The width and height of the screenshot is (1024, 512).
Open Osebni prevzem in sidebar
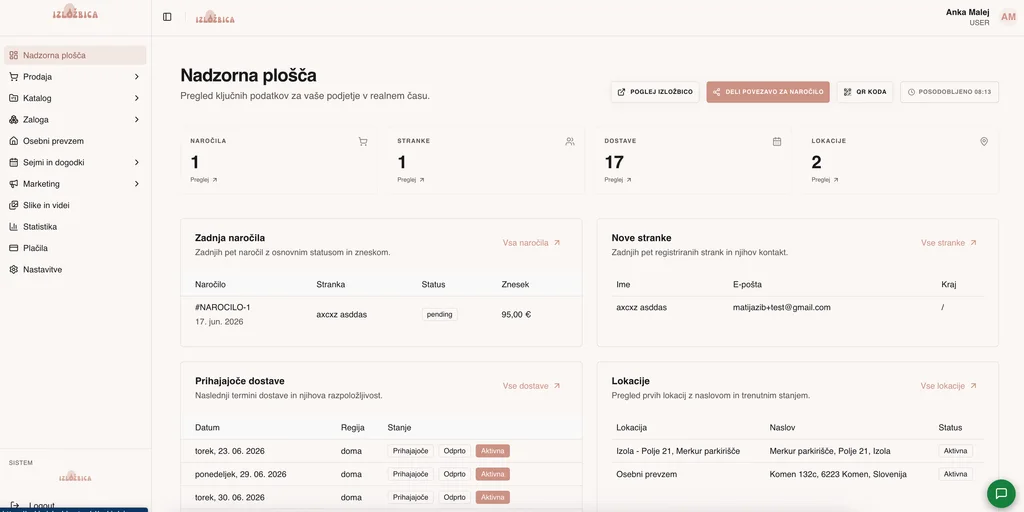coord(75,141)
